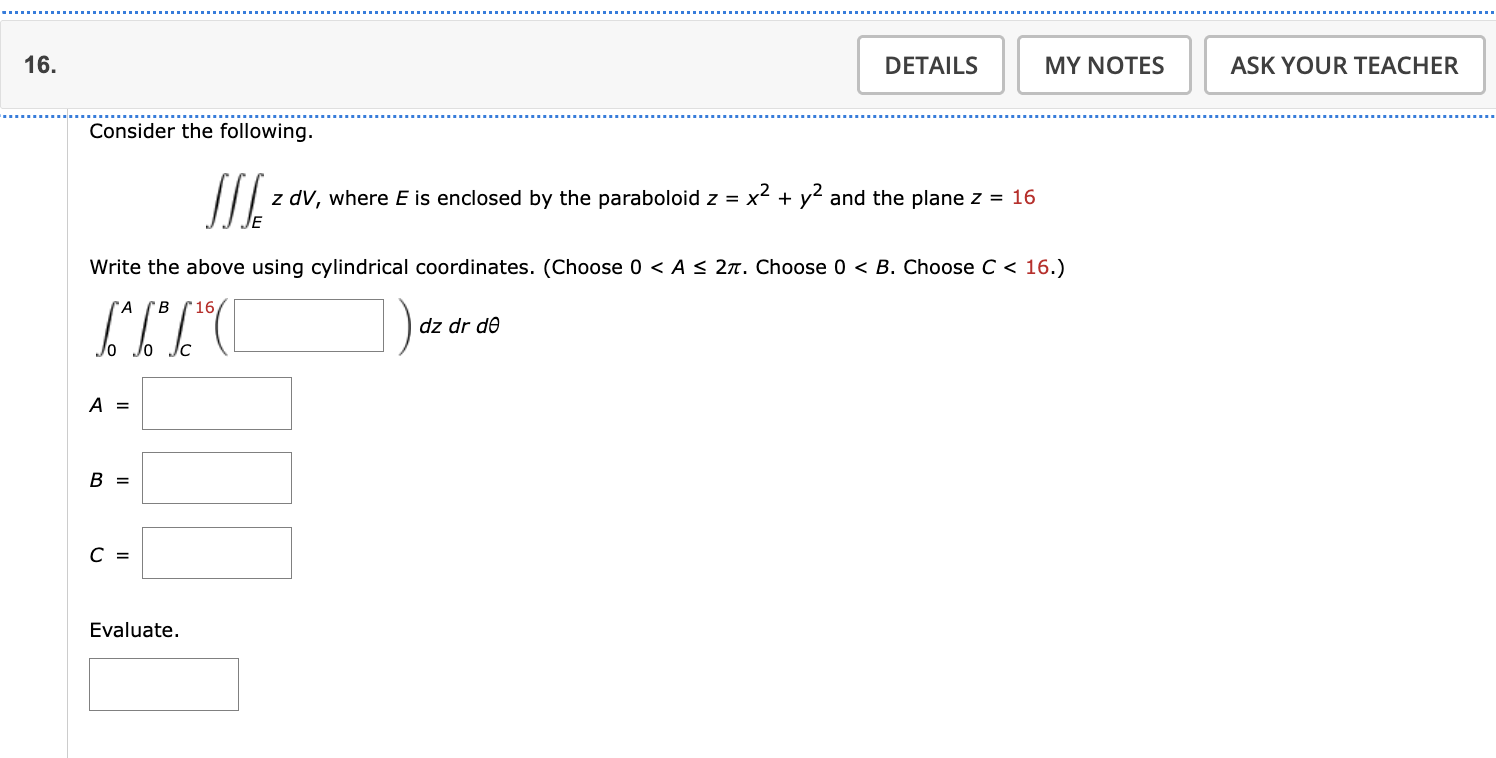1496x758 pixels.
Task: Click the DETAILS button
Action: pos(930,64)
